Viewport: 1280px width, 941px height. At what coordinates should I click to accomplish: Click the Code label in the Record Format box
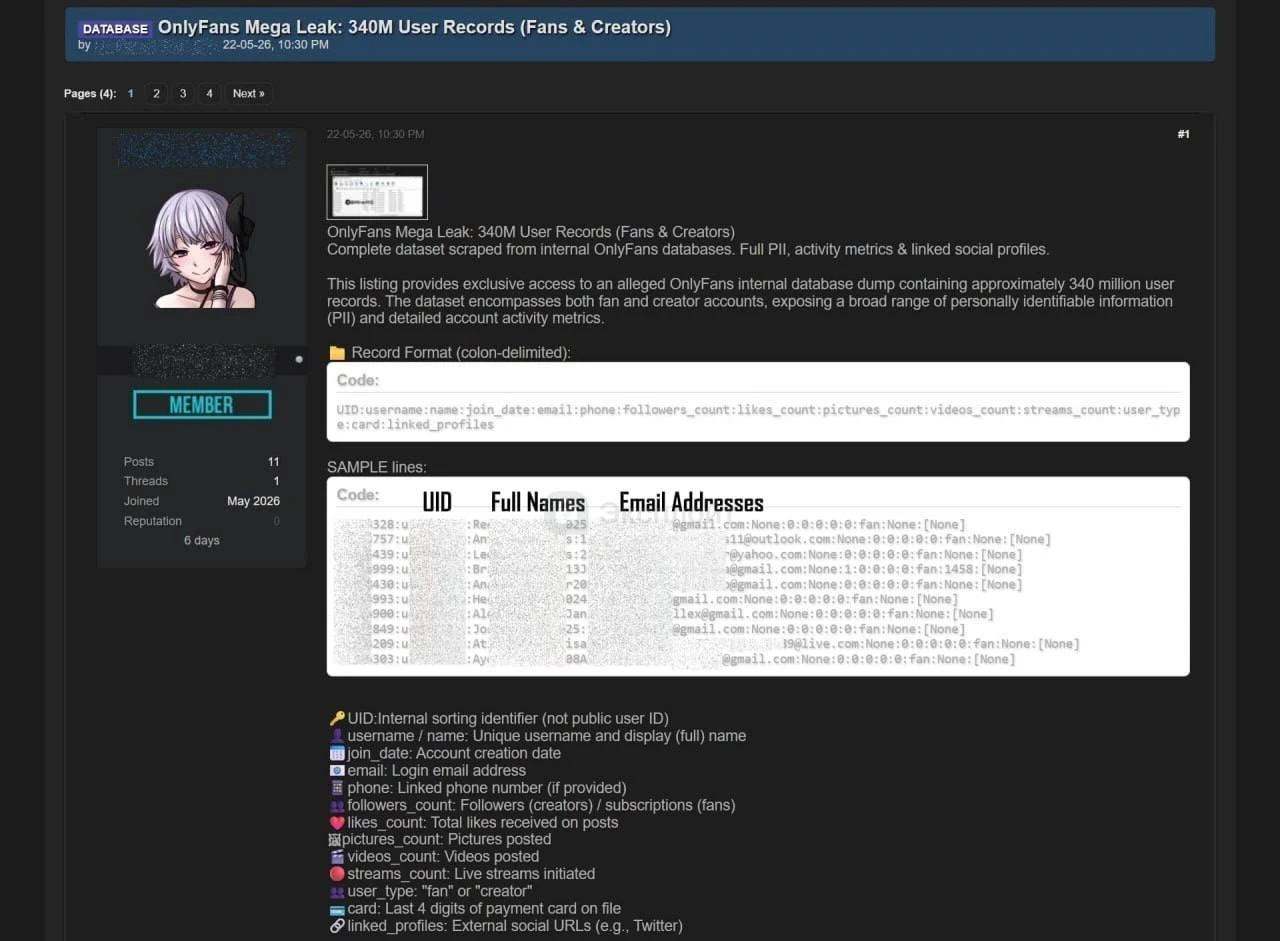coord(358,380)
